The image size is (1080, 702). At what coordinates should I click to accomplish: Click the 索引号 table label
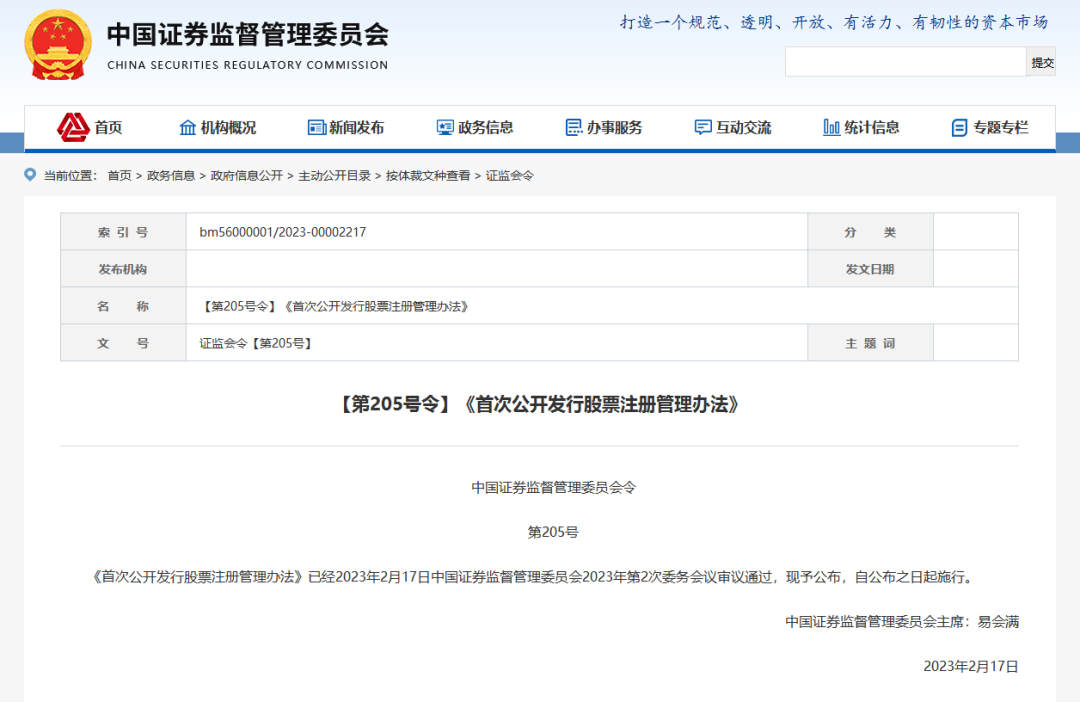coord(123,232)
